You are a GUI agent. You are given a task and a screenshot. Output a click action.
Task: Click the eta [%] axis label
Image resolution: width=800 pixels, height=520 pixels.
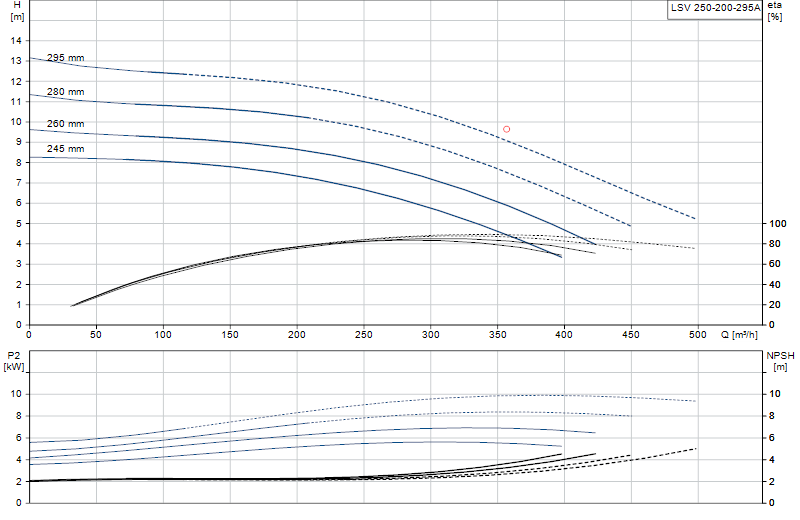[774, 11]
